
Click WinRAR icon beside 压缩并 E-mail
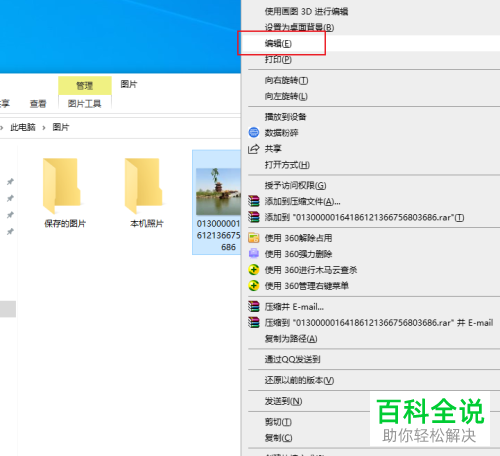254,307
